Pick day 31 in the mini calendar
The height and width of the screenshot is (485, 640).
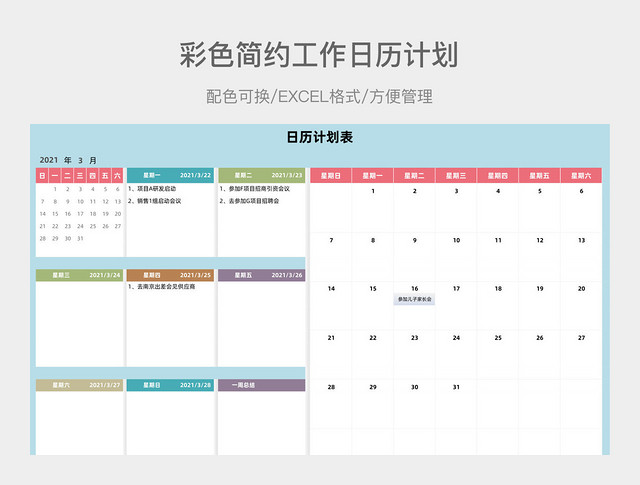tap(80, 238)
